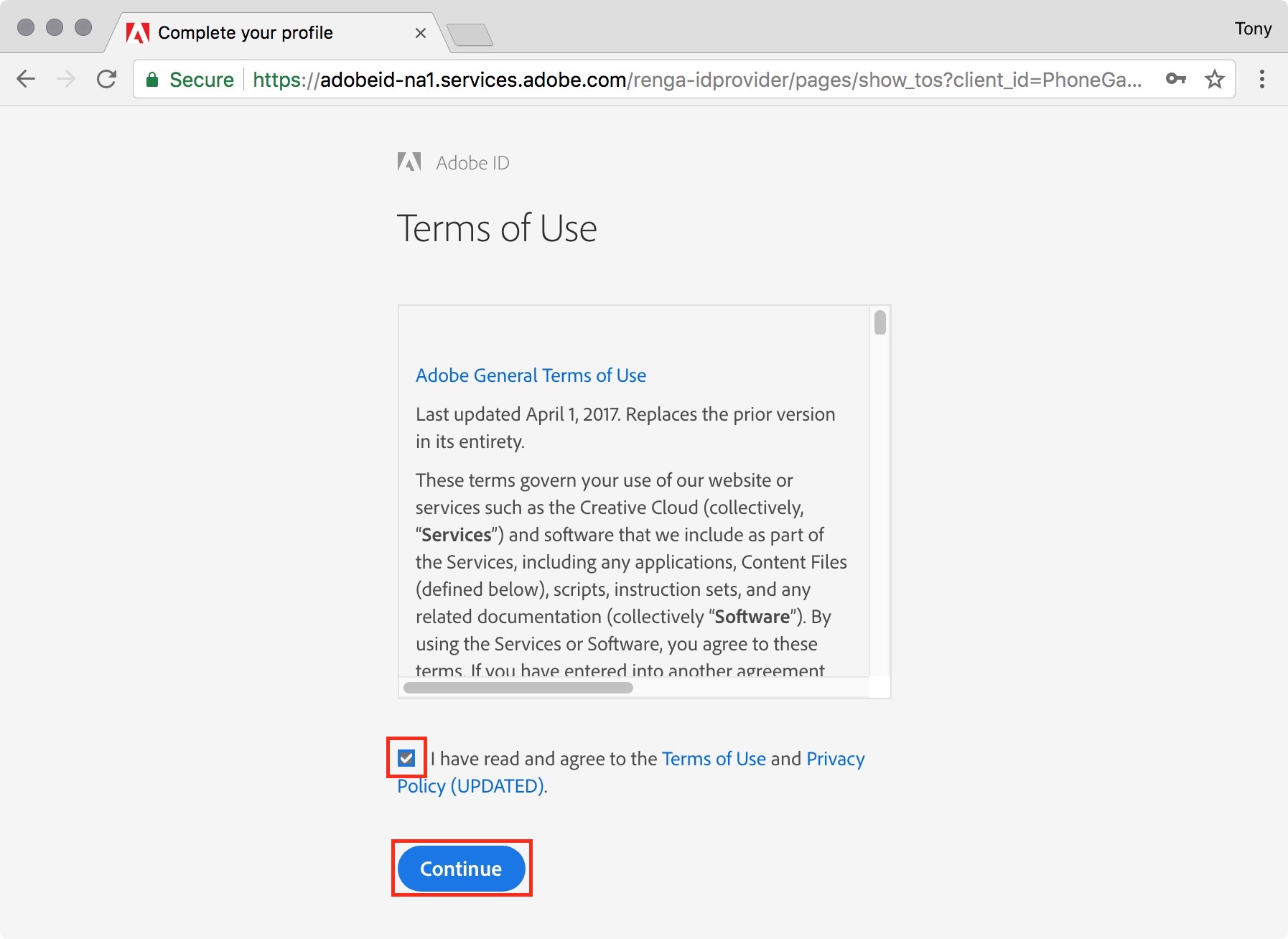Click the 'Last updated April 1, 2017' text
This screenshot has width=1288, height=939.
(518, 414)
